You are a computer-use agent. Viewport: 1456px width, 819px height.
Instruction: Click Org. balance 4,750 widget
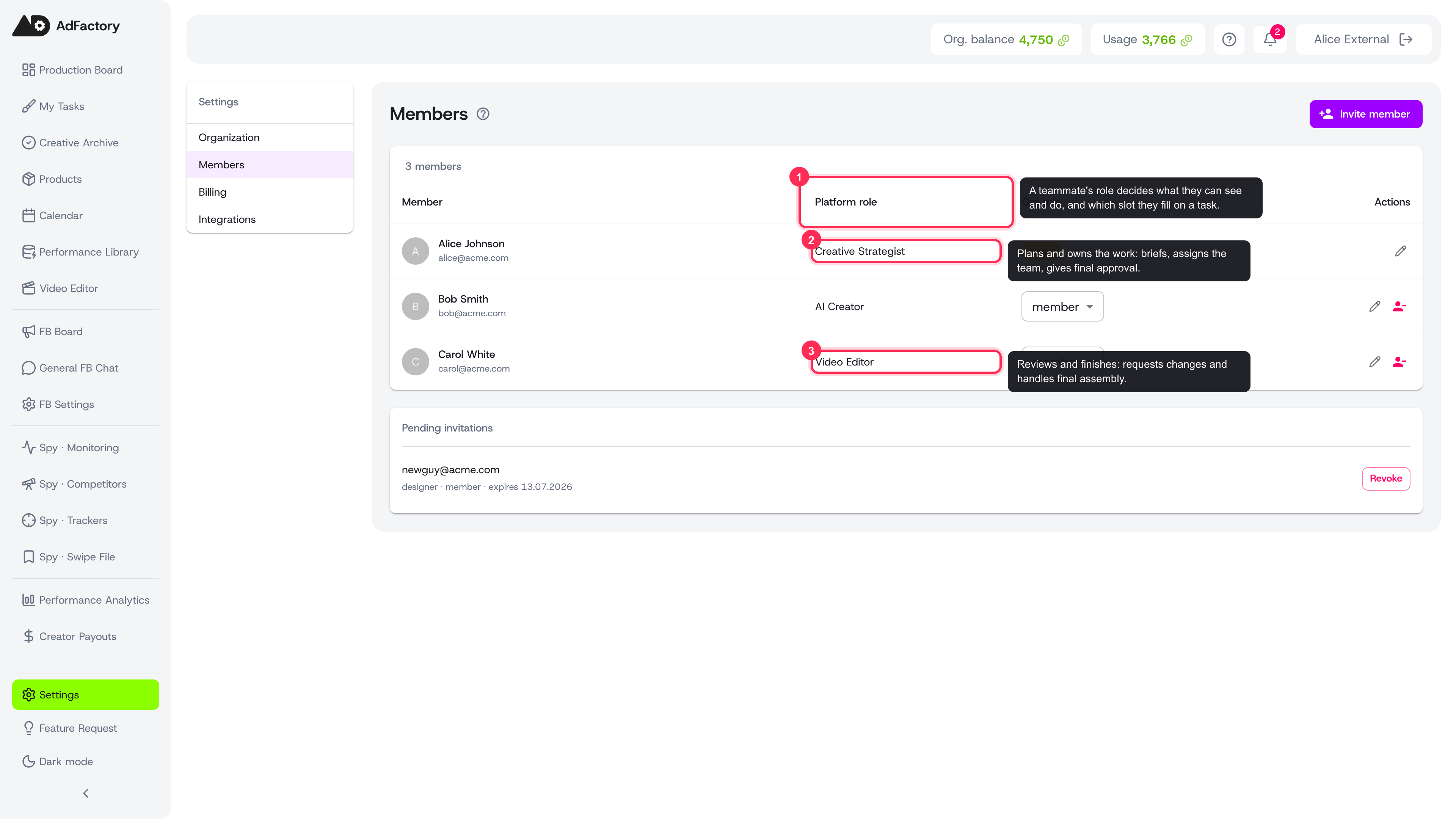[1006, 39]
